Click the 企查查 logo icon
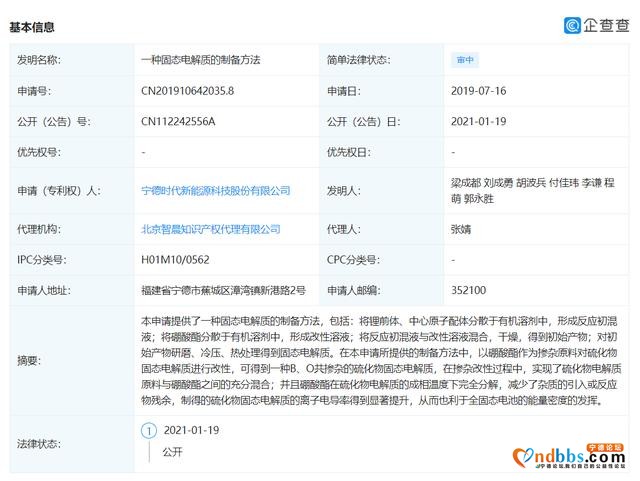 pyautogui.click(x=574, y=25)
